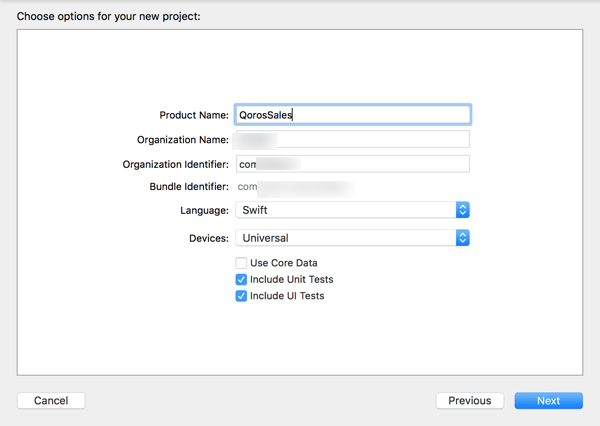Uncheck the Include Unit Tests checkbox
This screenshot has height=426, width=600.
[241, 280]
